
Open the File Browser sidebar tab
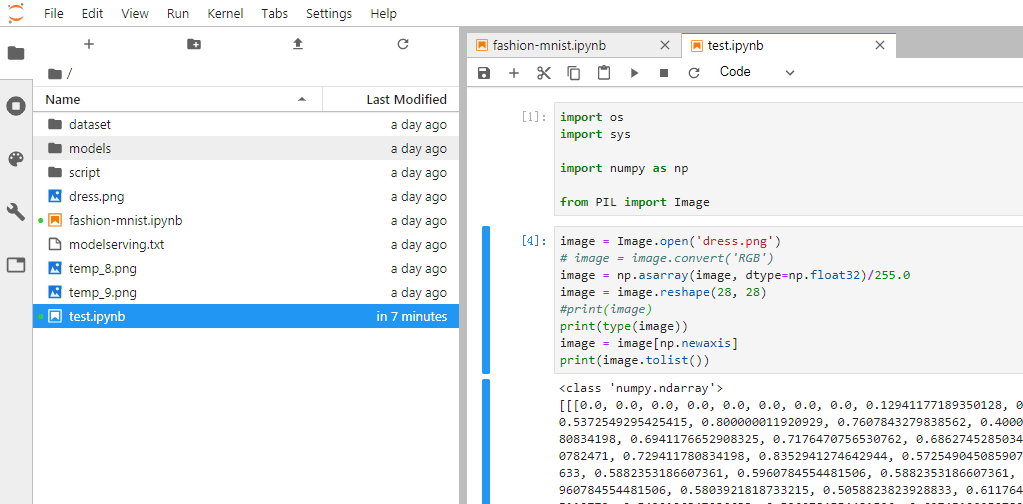(x=16, y=53)
